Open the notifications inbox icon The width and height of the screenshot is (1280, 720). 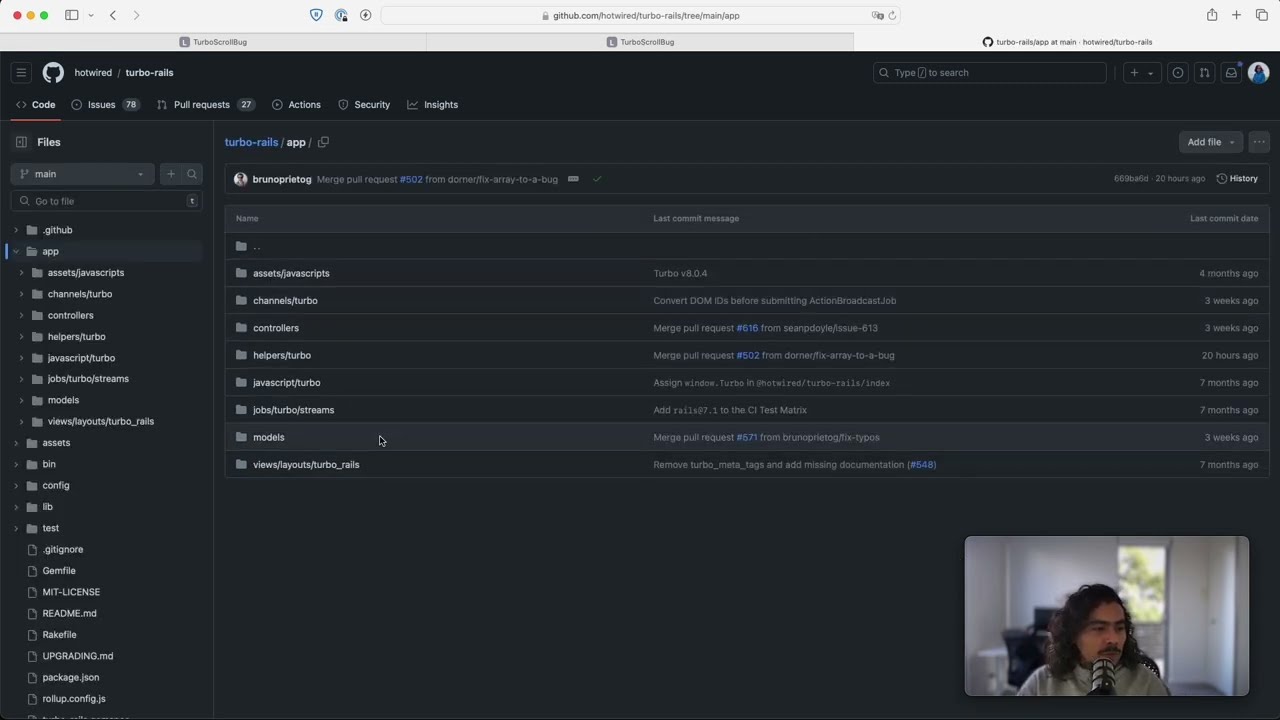coord(1232,73)
